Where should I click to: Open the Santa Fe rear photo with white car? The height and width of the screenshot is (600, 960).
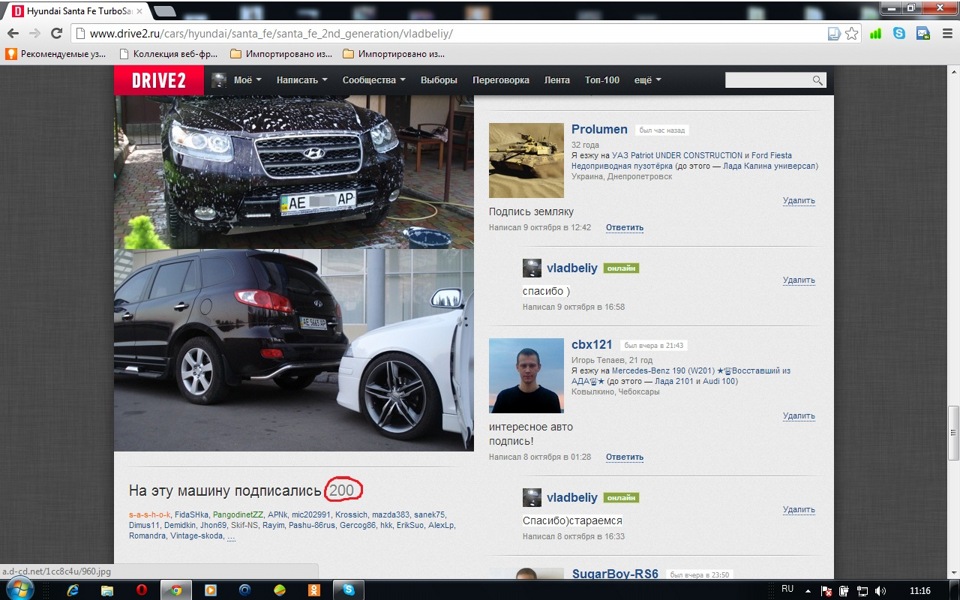[294, 350]
